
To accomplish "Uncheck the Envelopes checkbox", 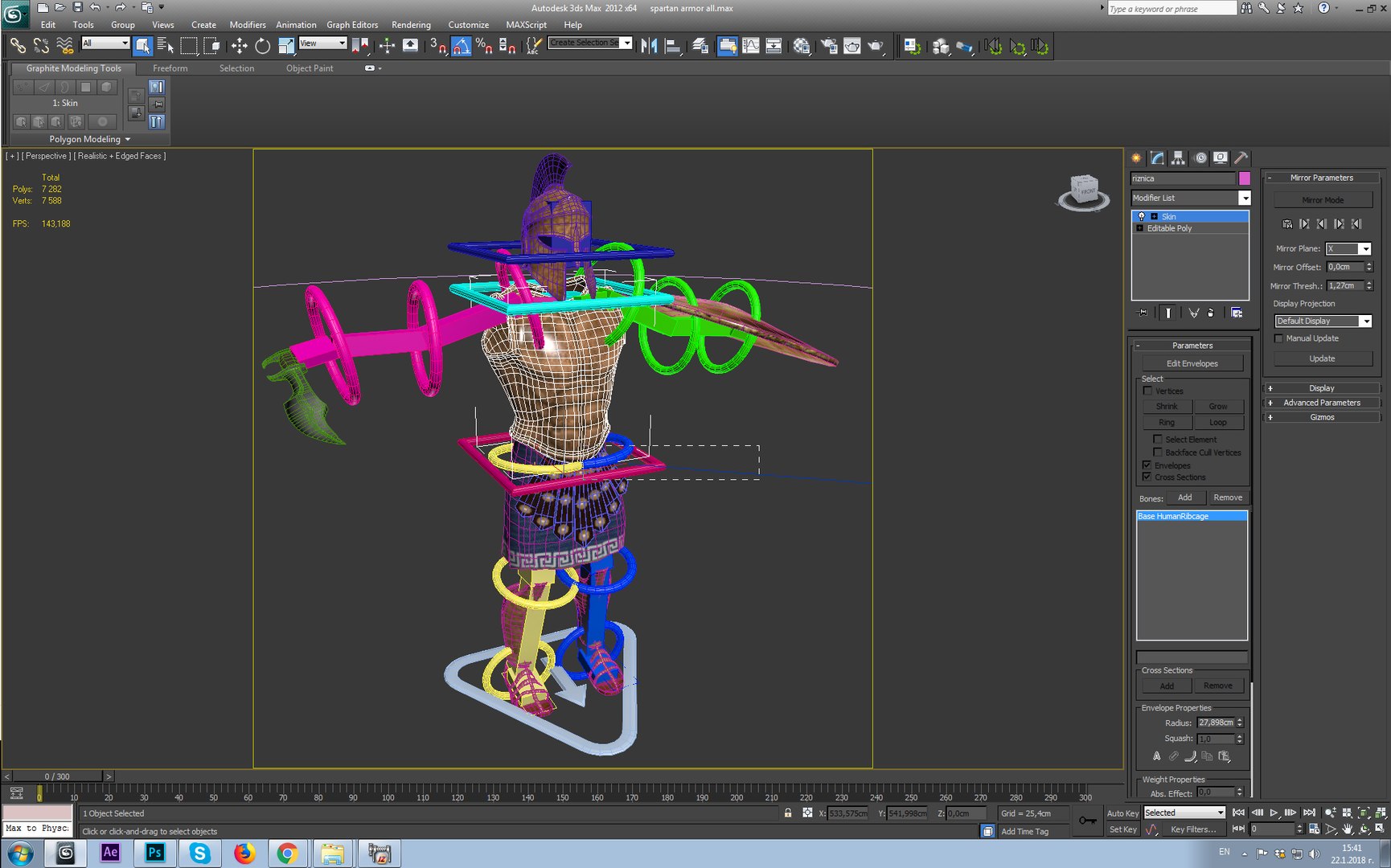I will (1147, 465).
